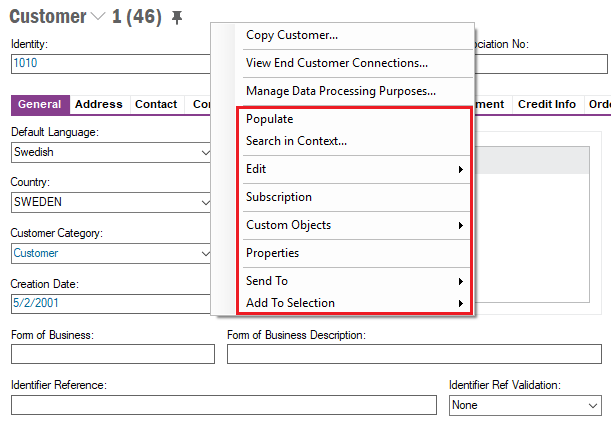Switch to the Address tab

(x=98, y=104)
